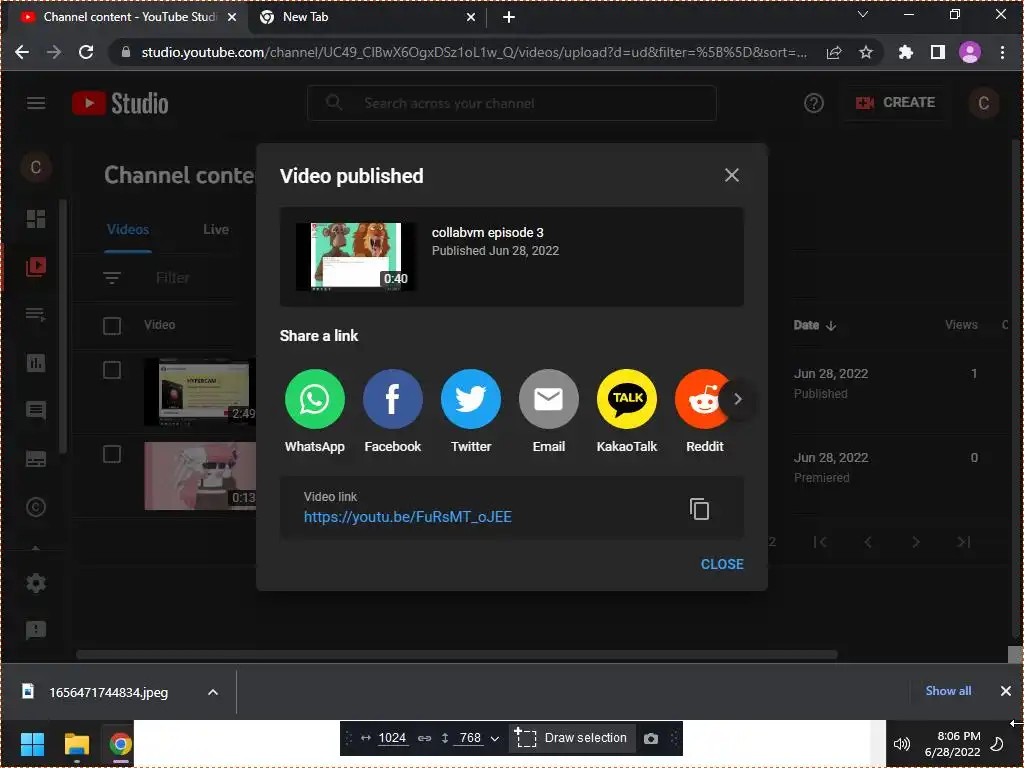Dismiss Video published dialog with X
1024x768 pixels.
pos(731,175)
